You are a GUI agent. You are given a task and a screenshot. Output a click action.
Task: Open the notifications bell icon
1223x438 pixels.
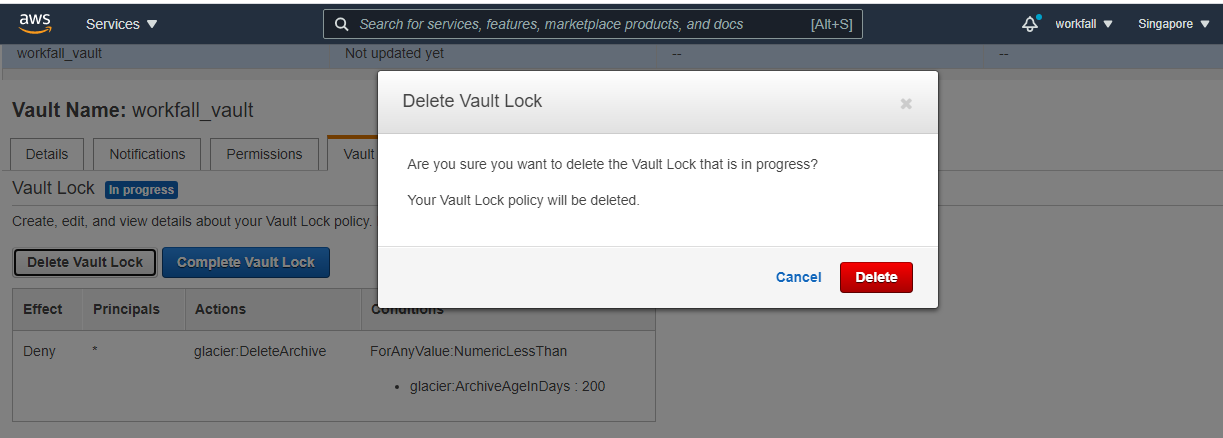[x=1030, y=24]
